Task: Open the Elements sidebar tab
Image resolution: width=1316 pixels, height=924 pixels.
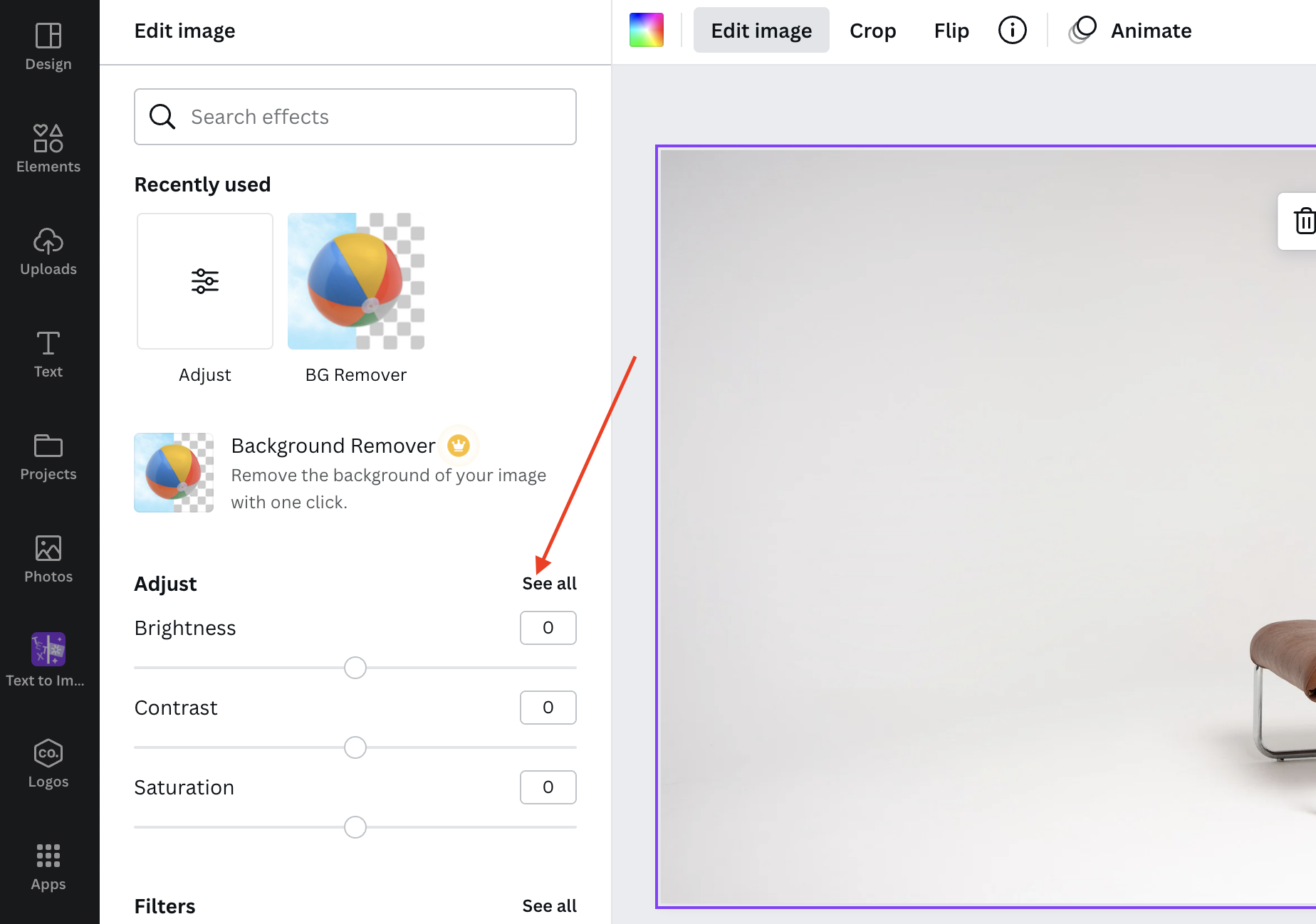Action: click(48, 149)
